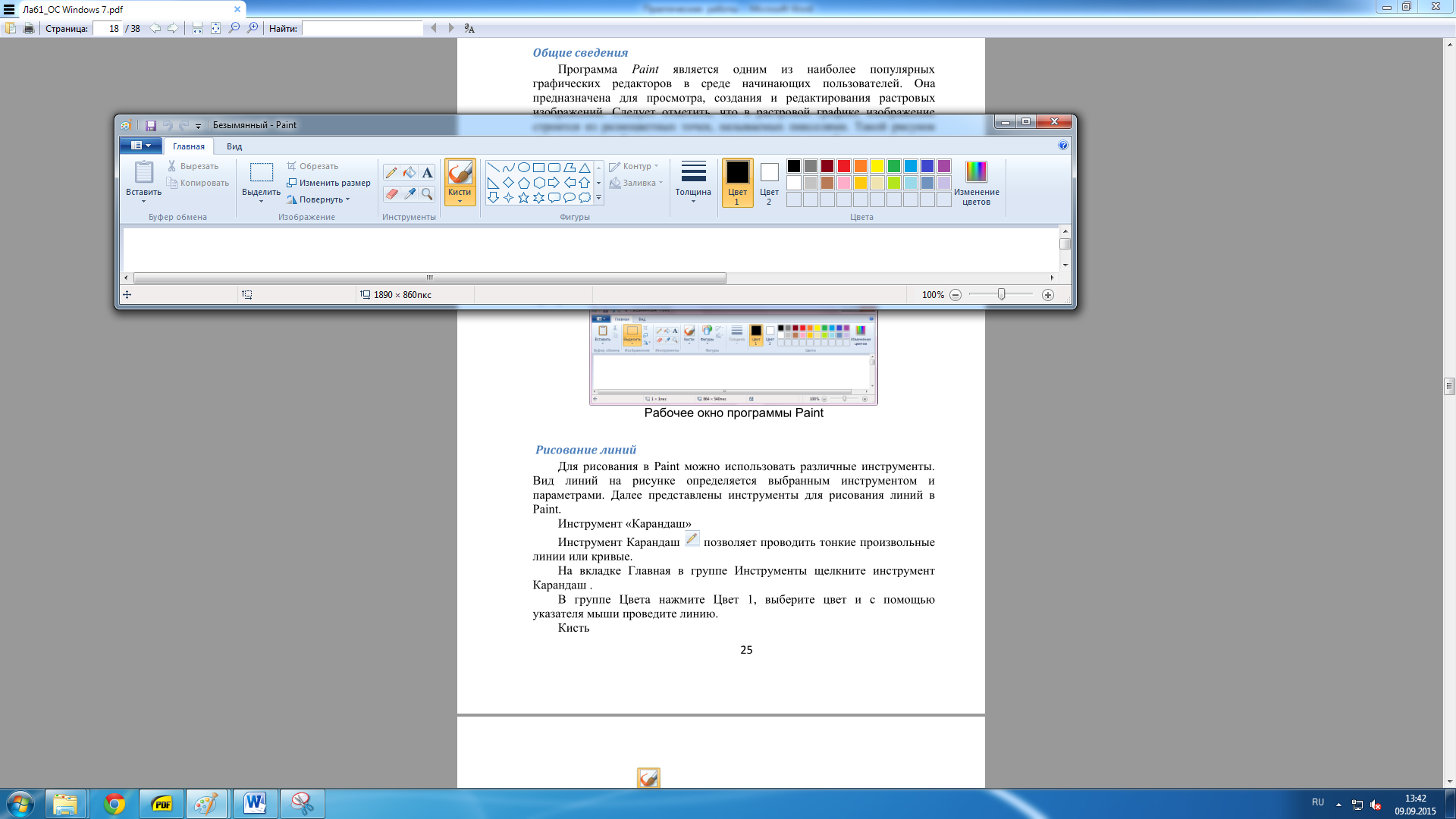Click Select (Выделить) rectangle tool

(x=262, y=173)
